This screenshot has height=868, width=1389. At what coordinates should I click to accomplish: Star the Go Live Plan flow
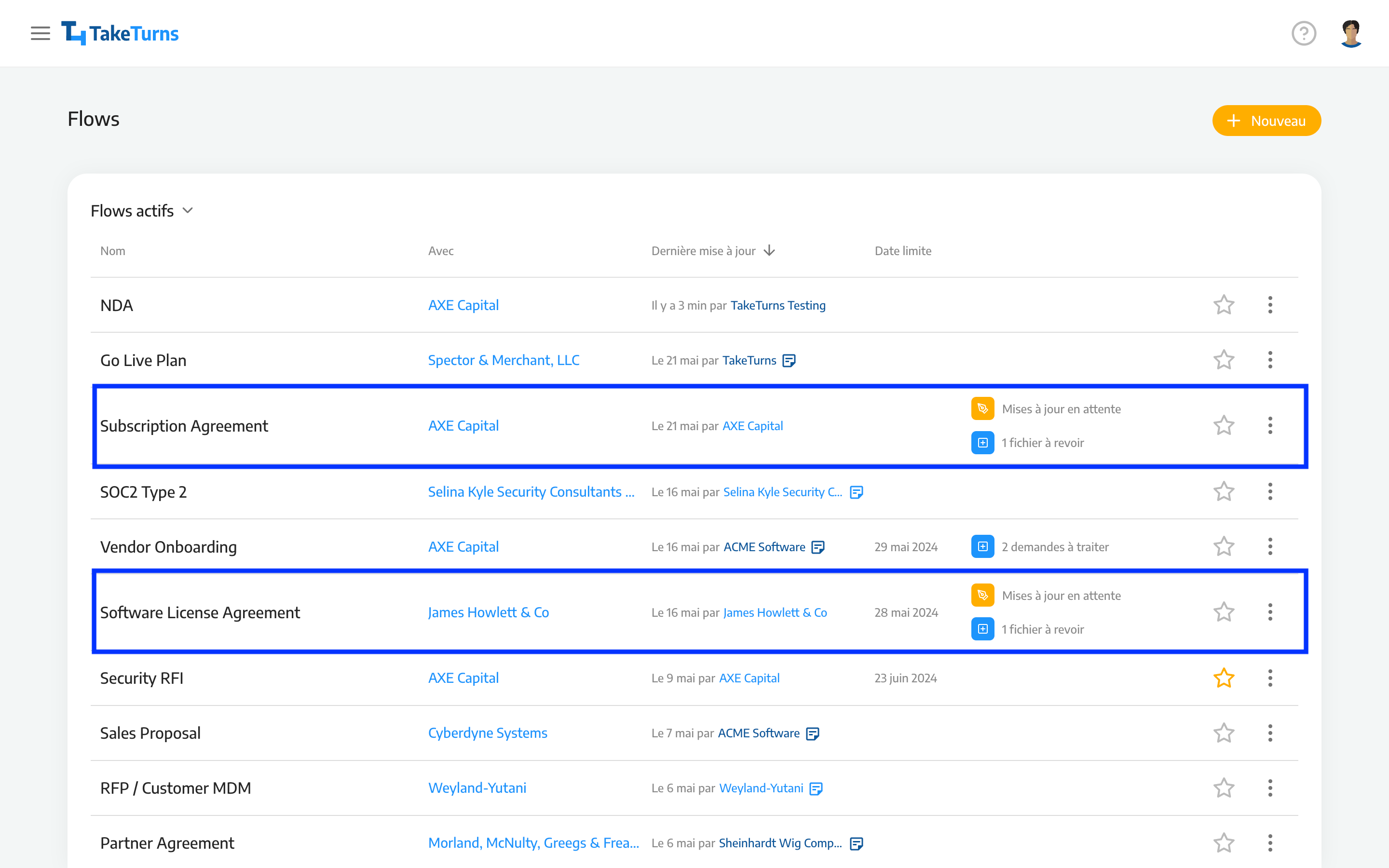click(1224, 360)
